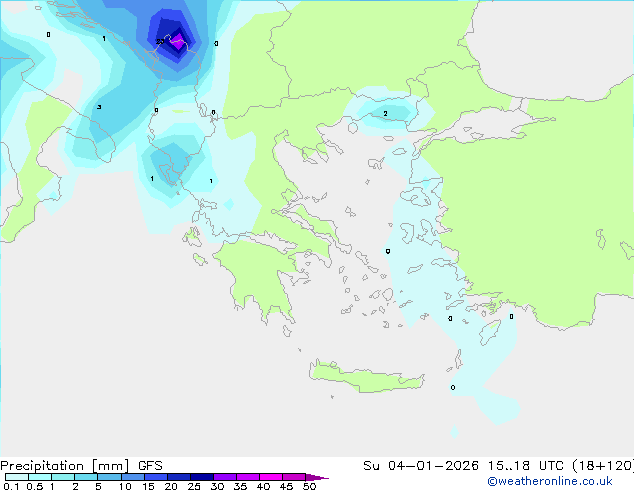The image size is (634, 490).
Task: Click the 0.5–1 mm legend color box
Action: pyautogui.click(x=40, y=477)
